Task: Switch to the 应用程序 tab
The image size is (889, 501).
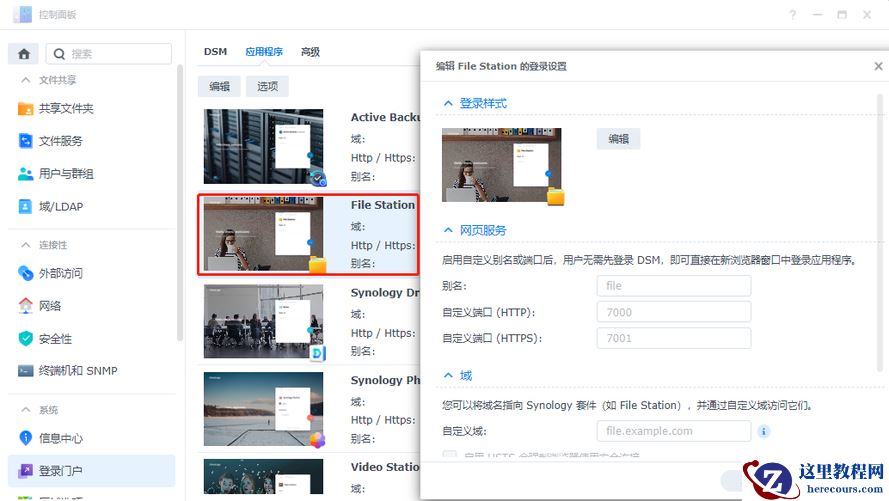Action: (264, 52)
